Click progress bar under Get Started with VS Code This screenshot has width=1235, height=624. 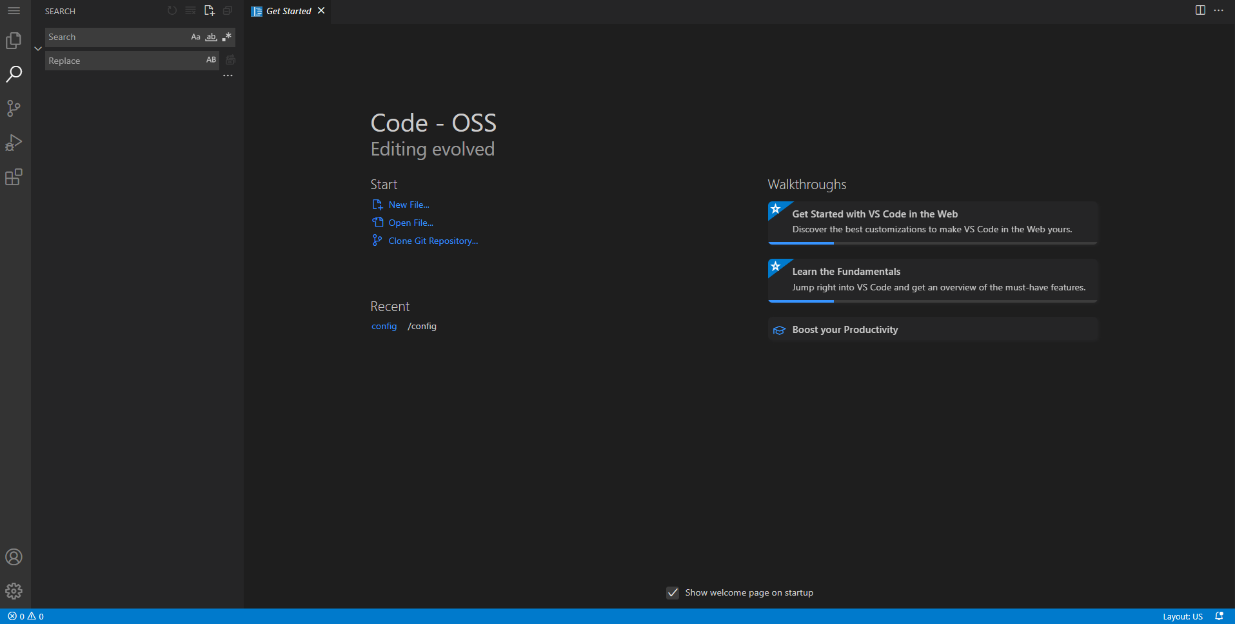pos(933,243)
